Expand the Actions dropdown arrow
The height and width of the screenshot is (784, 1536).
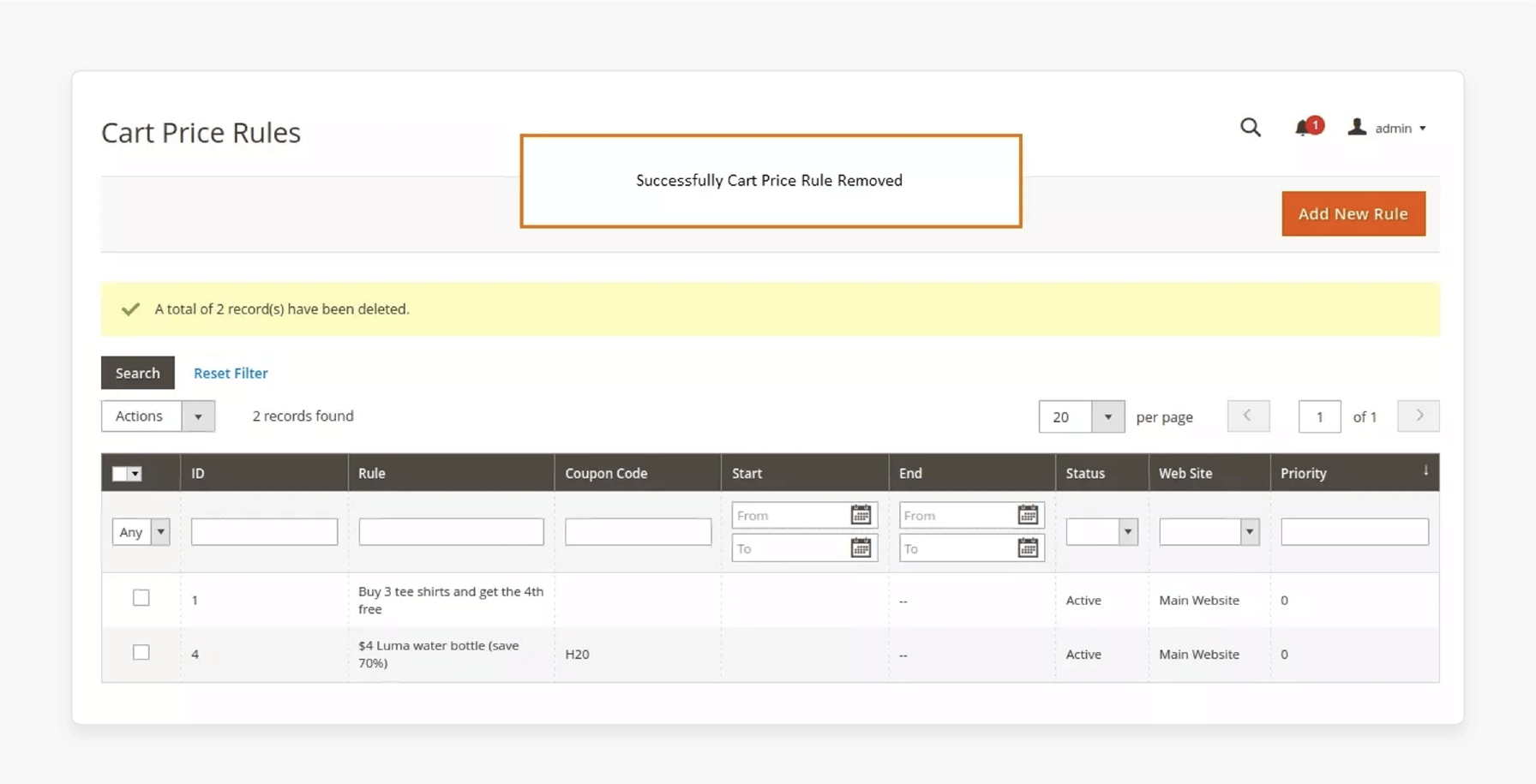point(198,416)
